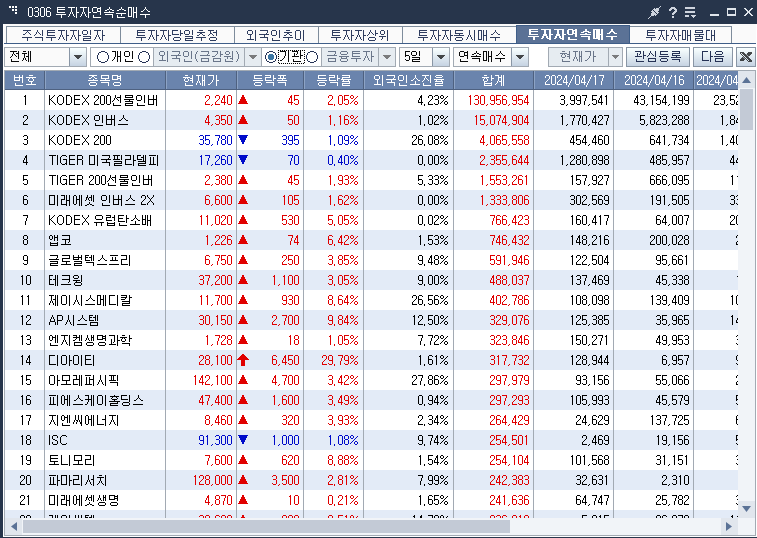Select the 기관 radio button

point(270,57)
